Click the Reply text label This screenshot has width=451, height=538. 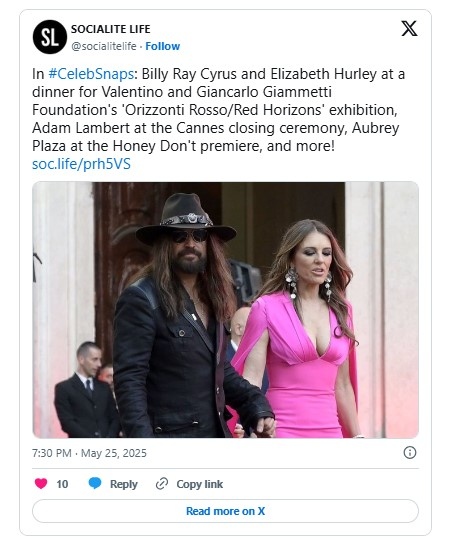(124, 484)
